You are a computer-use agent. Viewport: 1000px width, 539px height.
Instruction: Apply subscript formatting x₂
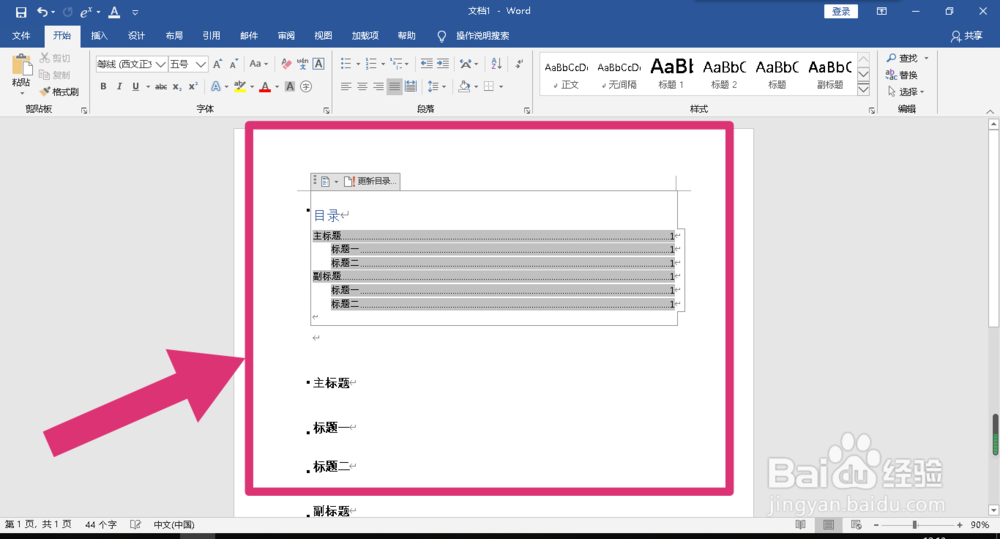click(x=177, y=86)
